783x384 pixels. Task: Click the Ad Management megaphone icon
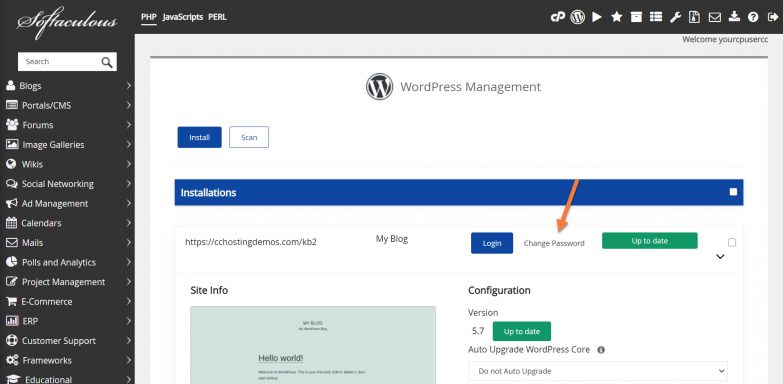point(11,203)
